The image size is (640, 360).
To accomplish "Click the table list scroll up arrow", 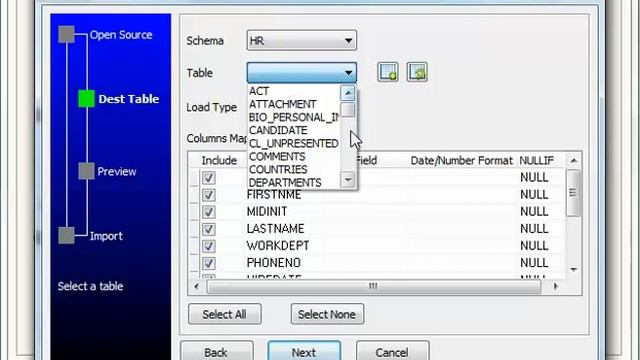I will tap(348, 93).
